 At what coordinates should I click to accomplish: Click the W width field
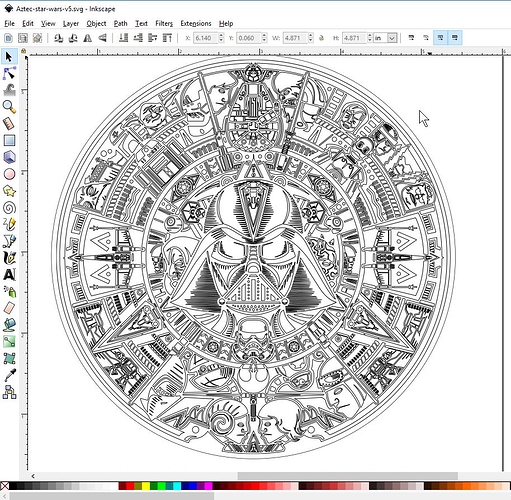[295, 38]
